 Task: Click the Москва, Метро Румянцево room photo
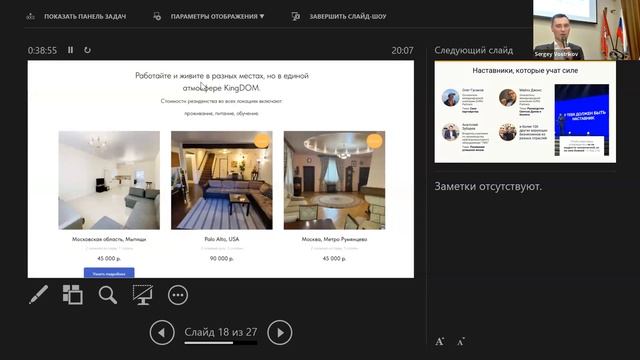click(x=334, y=180)
